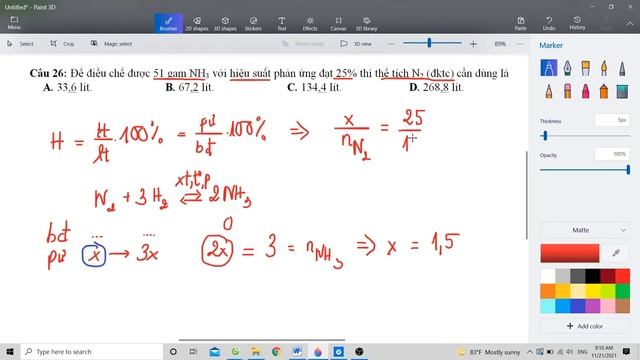Click the zoom out minus button
640x360 pixels.
coord(391,44)
